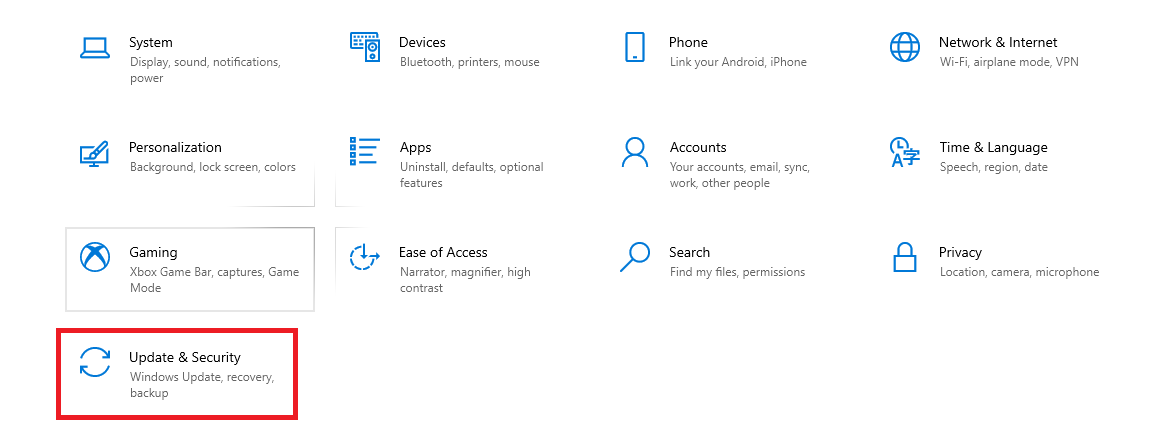
Task: Click the Phone icon
Action: (634, 47)
